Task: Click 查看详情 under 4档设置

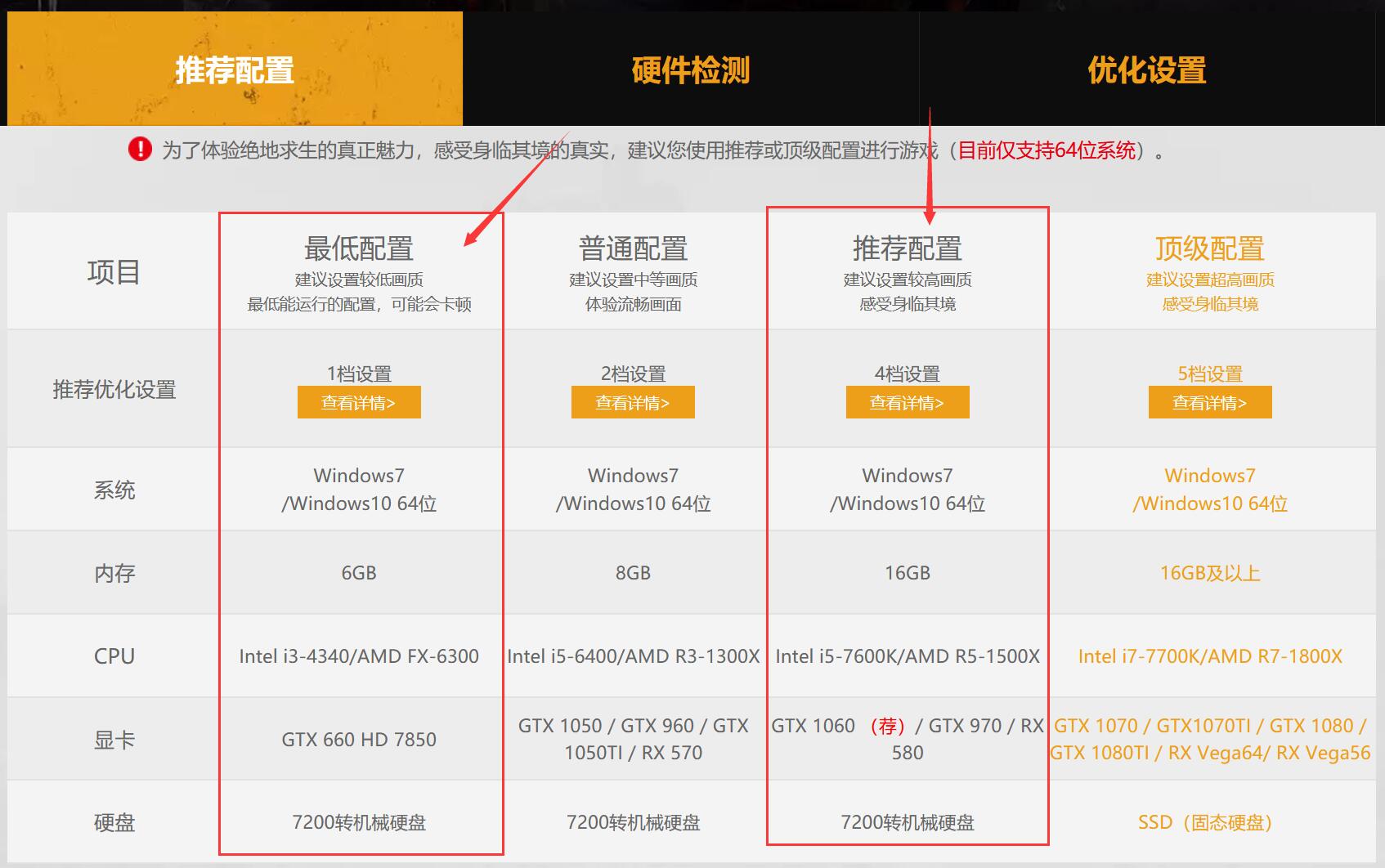Action: (908, 402)
